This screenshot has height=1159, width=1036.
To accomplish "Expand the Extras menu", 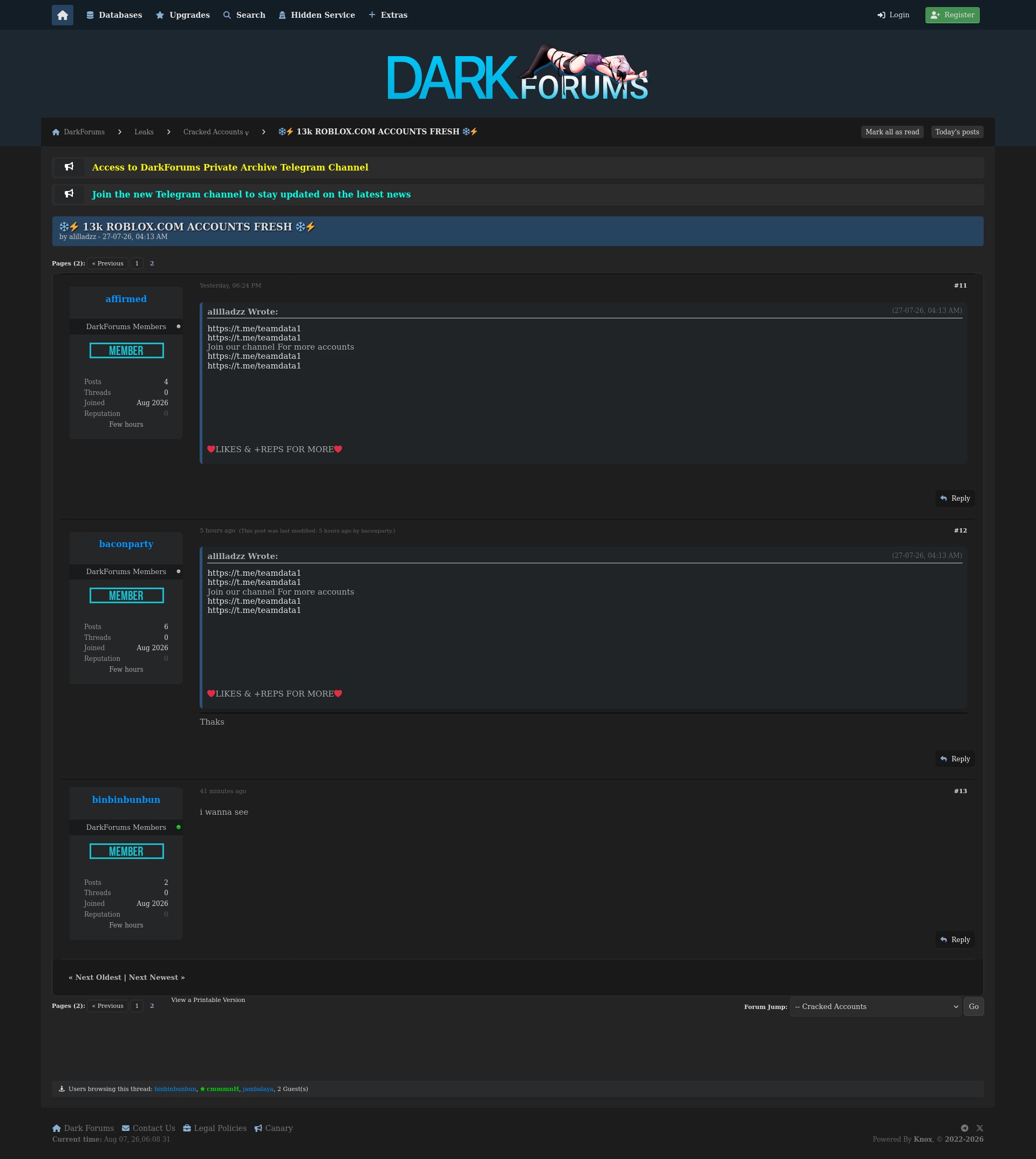I will click(x=387, y=15).
